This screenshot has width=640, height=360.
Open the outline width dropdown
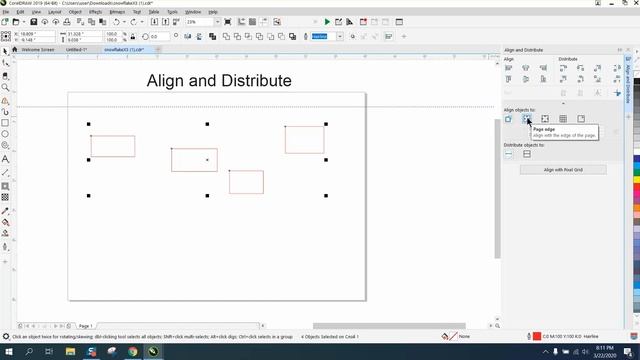(340, 37)
